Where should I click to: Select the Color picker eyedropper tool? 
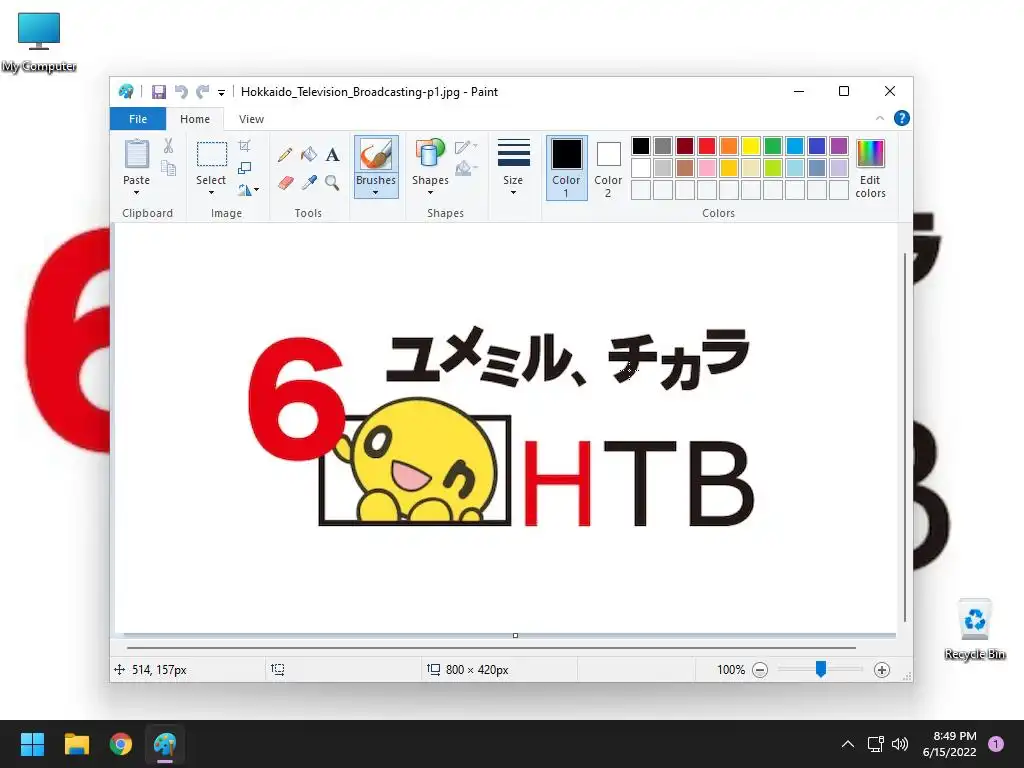[x=309, y=182]
